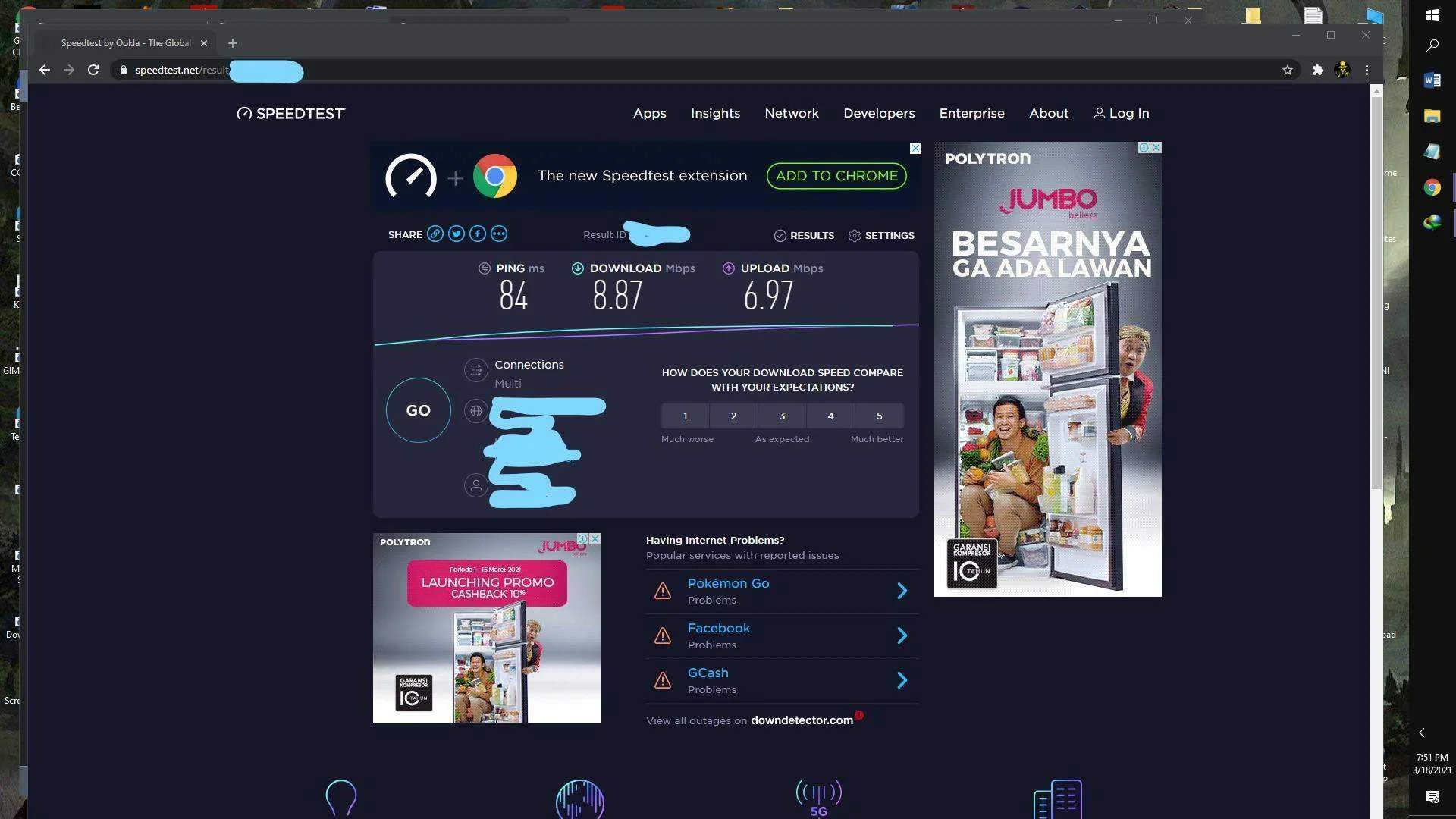Reload the Speedtest page
Screen dimensions: 1456x819
(93, 70)
